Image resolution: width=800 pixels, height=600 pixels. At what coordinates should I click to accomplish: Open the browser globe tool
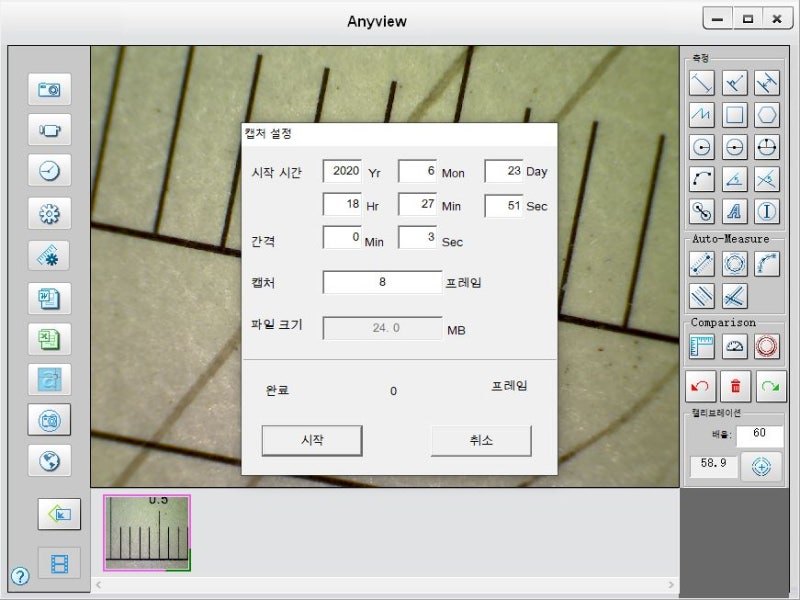[49, 461]
